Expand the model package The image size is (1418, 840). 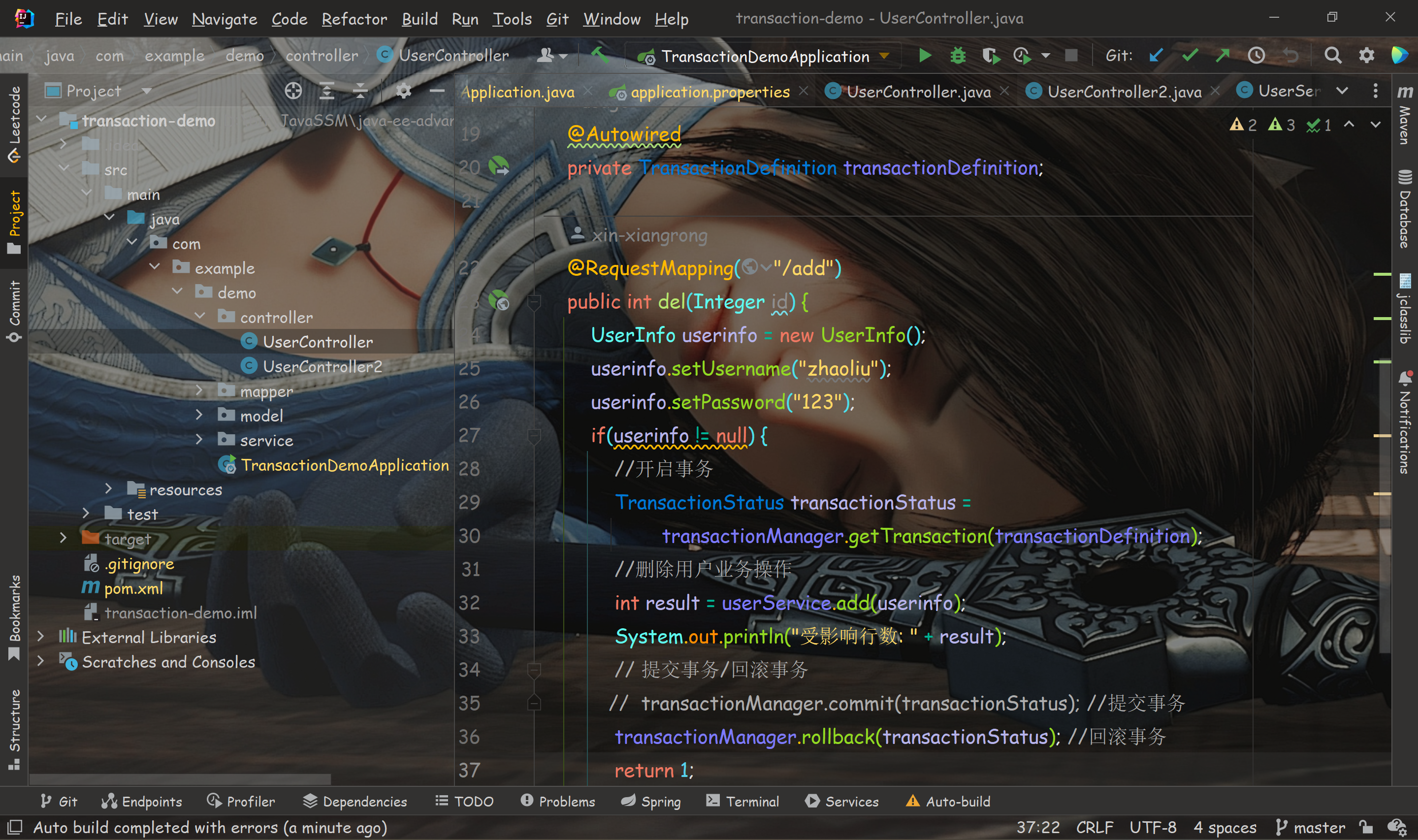[x=198, y=415]
